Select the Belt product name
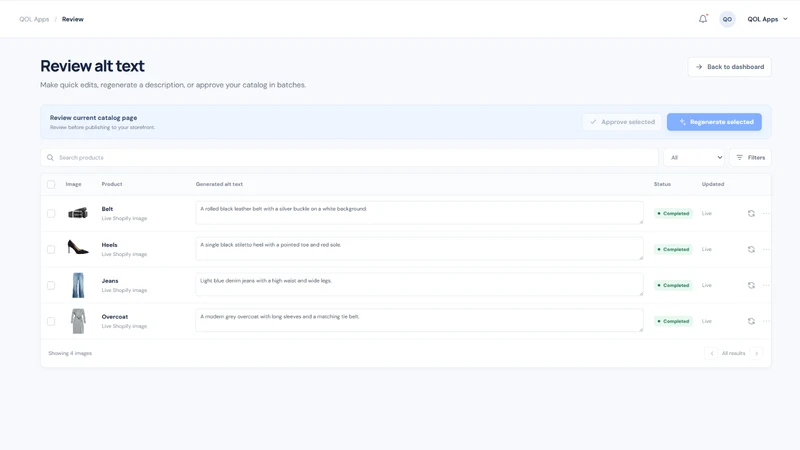This screenshot has height=450, width=800. [107, 209]
